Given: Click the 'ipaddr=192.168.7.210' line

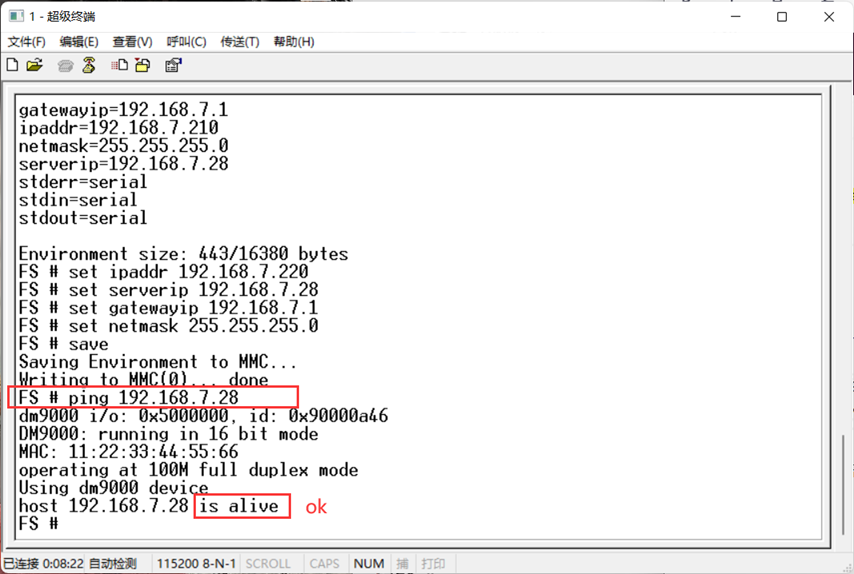Looking at the screenshot, I should [119, 128].
